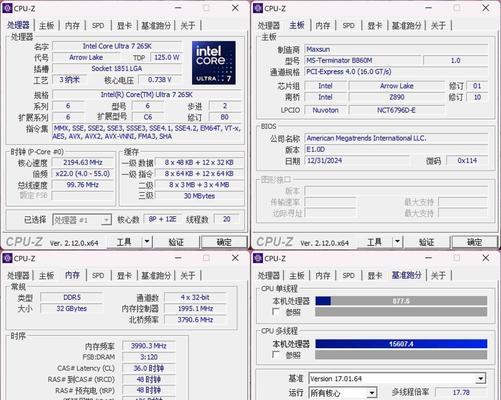Open the 工具 dropdown arrow in mainboard window
501x400 pixels.
click(x=397, y=241)
